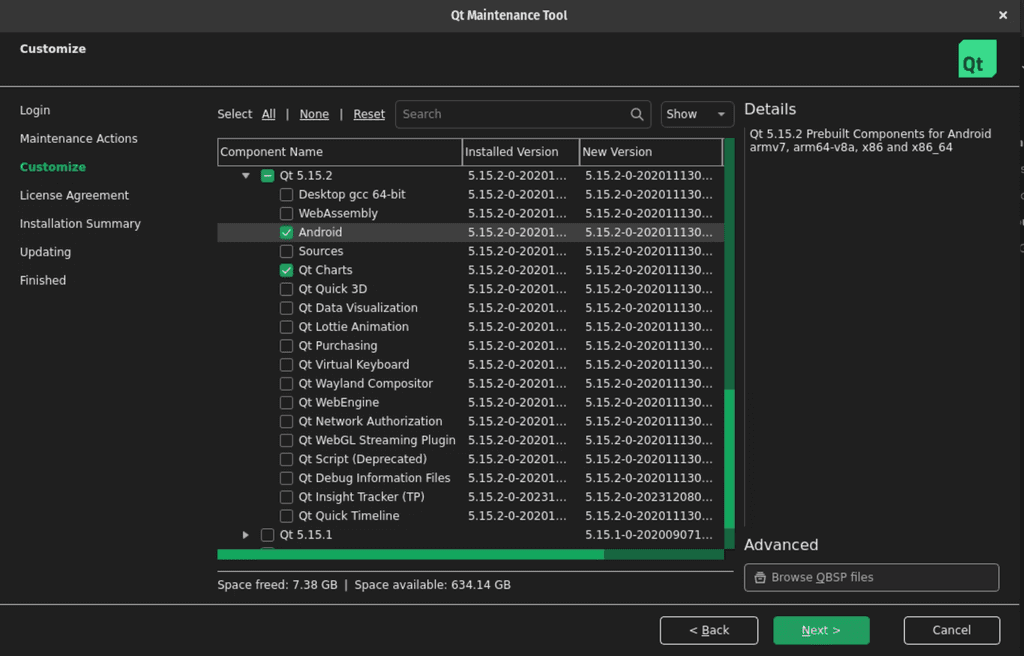
Task: Click the search magnifier icon
Action: (637, 114)
